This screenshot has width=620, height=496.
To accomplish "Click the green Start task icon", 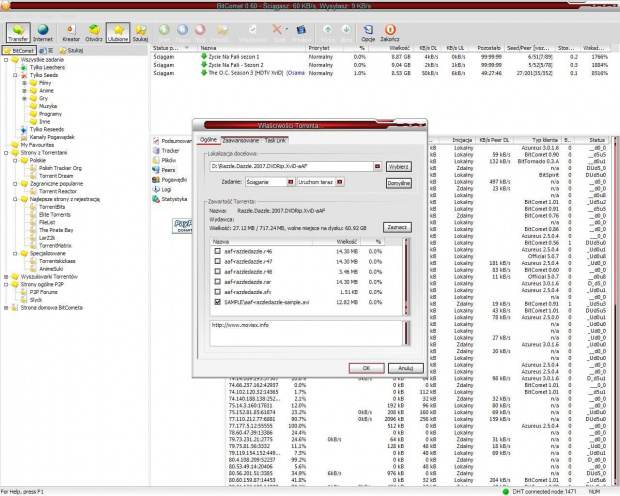I will [164, 32].
